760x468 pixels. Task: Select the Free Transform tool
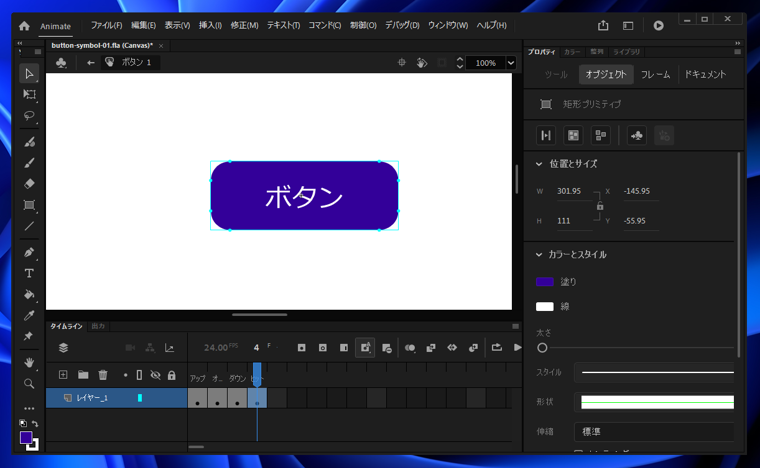click(x=29, y=94)
